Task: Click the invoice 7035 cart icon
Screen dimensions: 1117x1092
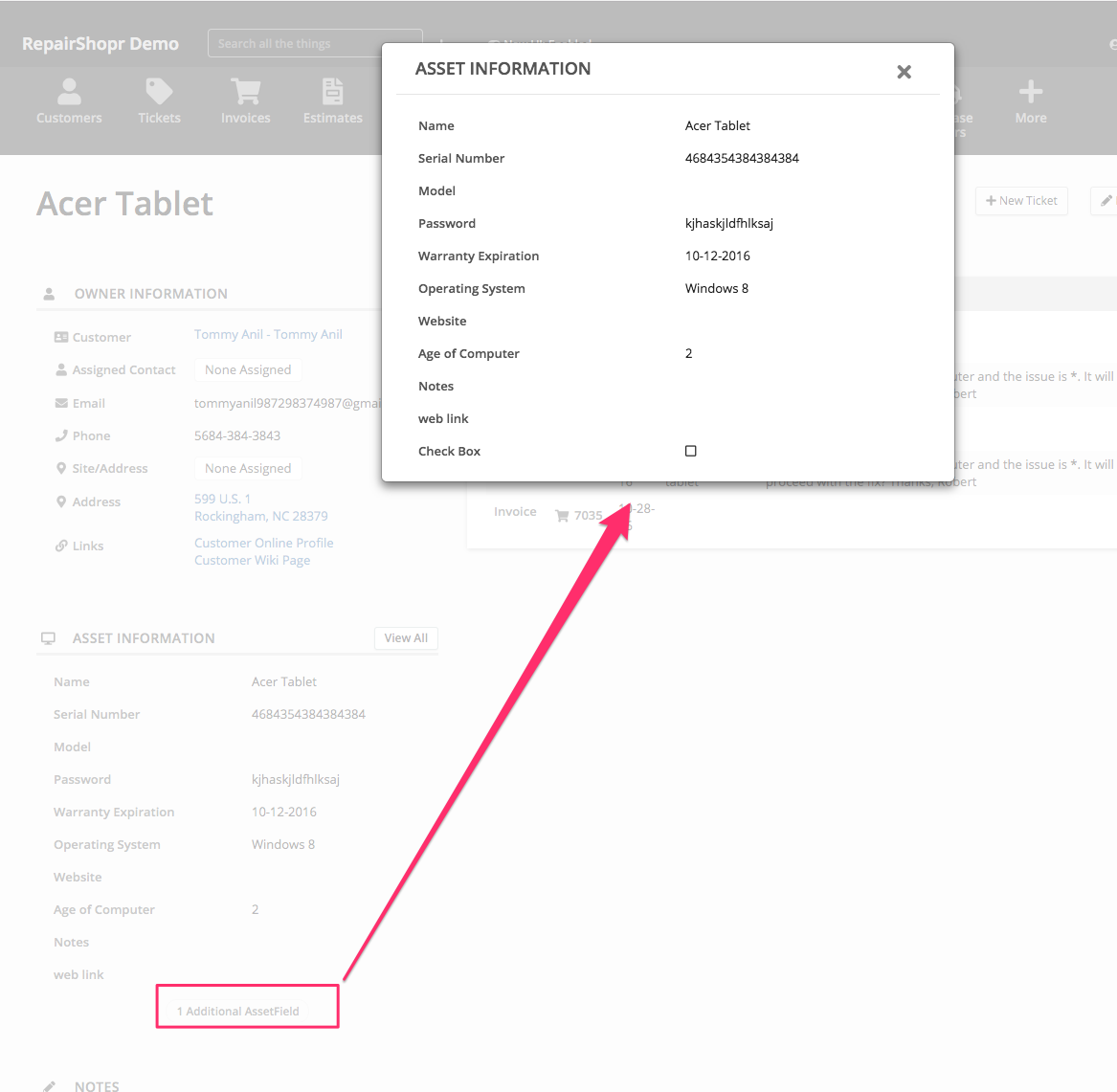Action: [562, 516]
